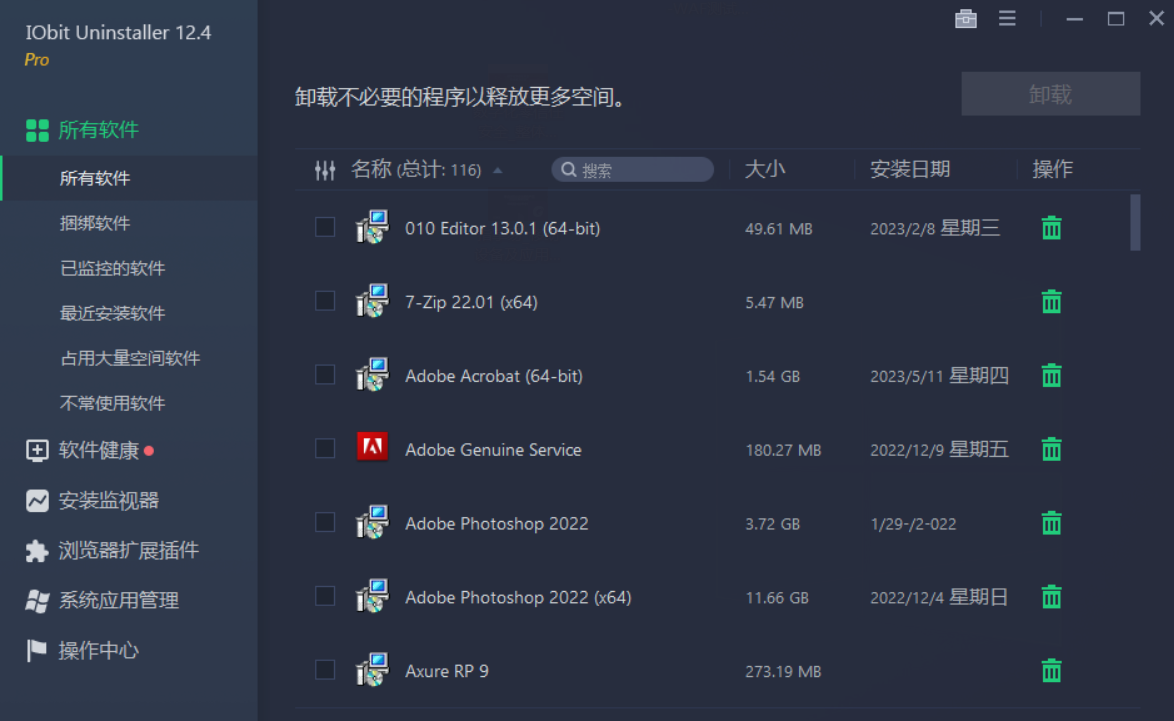The width and height of the screenshot is (1174, 721).
Task: Select checkbox for Adobe Photoshop 2022 (x64)
Action: click(325, 596)
